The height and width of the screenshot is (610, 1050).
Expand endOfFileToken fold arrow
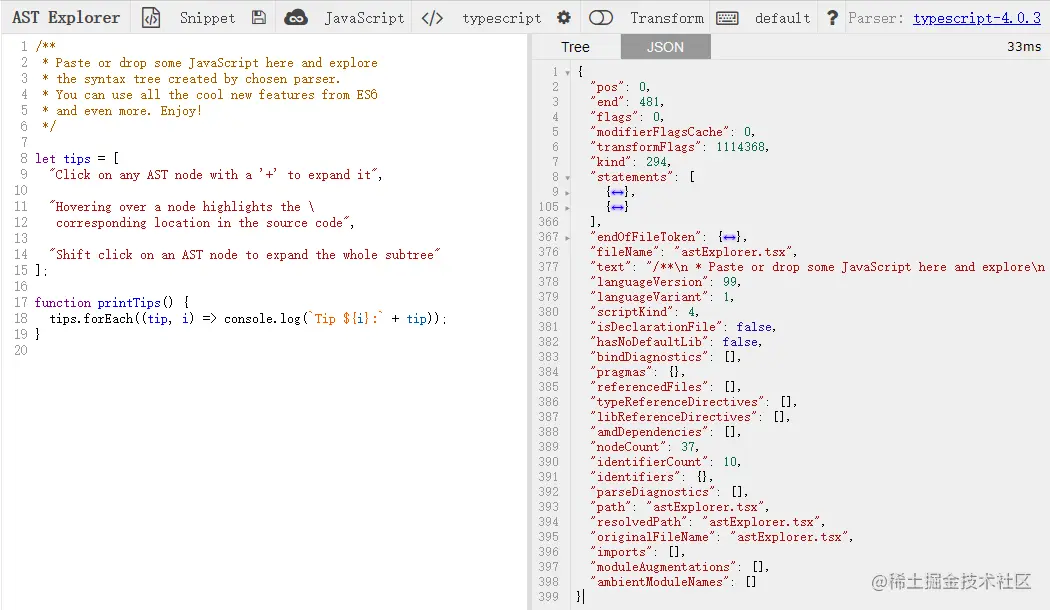click(x=567, y=238)
